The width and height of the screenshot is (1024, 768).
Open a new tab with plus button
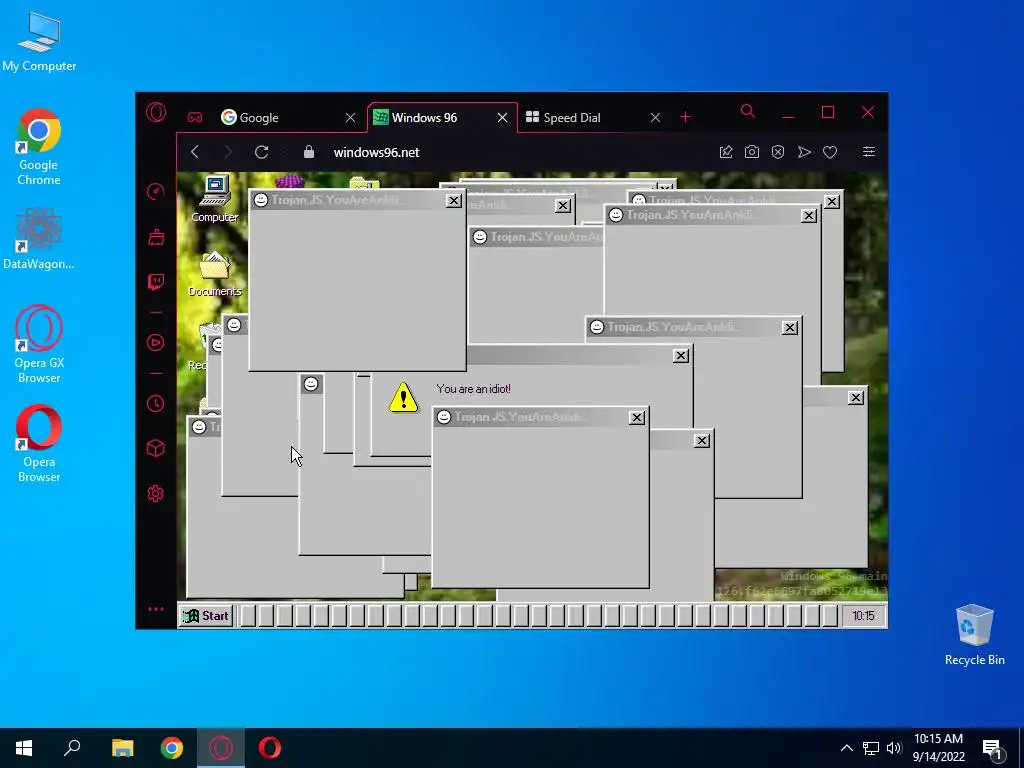click(x=685, y=117)
